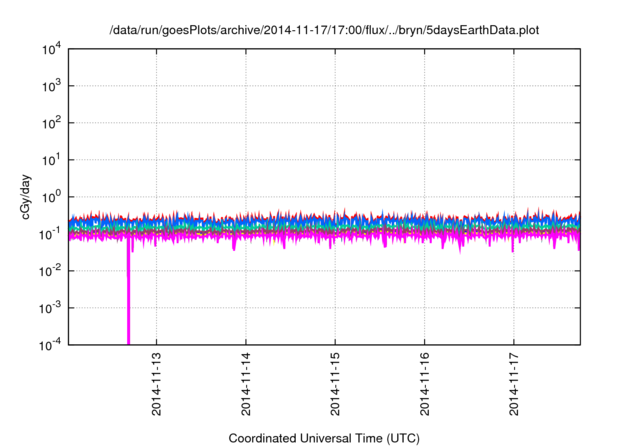Click the 2014-11-14 date tick label

coord(246,384)
